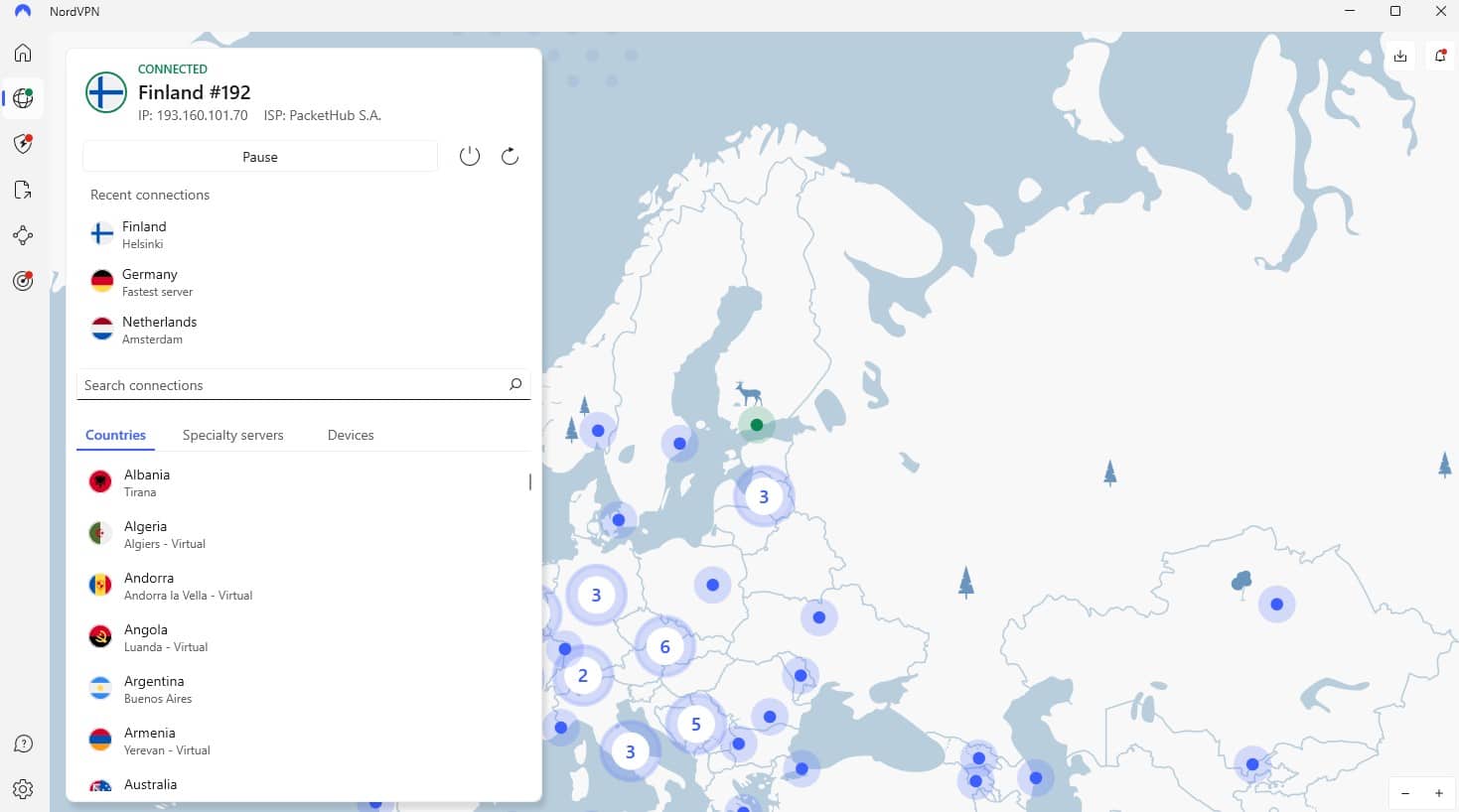Screen dimensions: 1459x812
Task: Switch to the Devices tab
Action: [351, 435]
